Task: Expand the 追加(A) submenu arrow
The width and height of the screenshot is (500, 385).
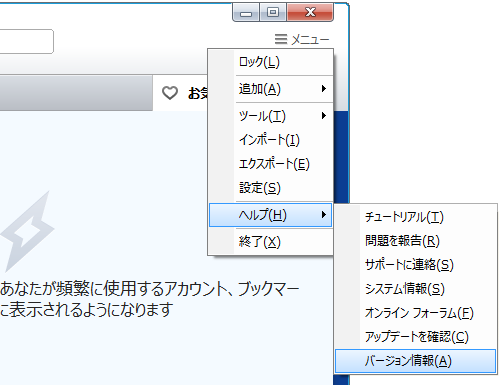Action: click(323, 89)
